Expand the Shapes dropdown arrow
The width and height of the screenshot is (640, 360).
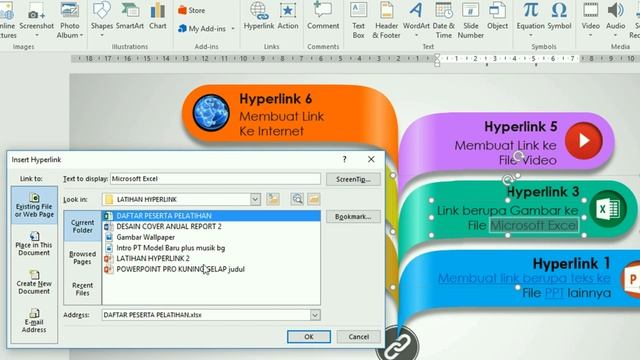[x=102, y=36]
